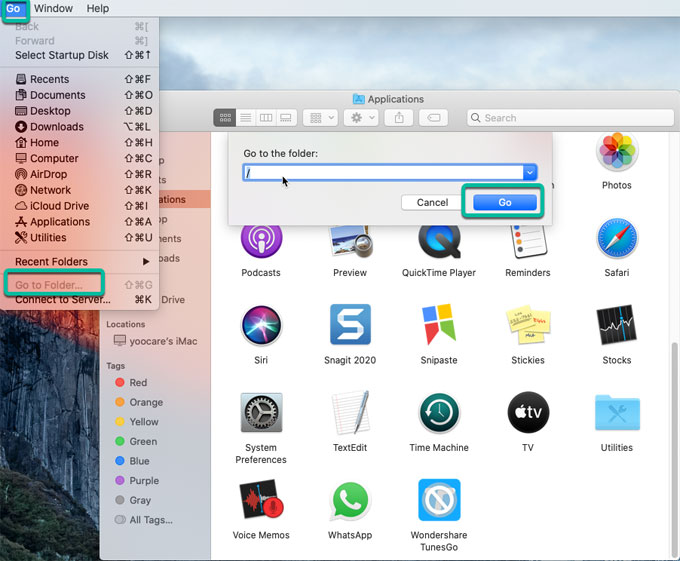Choose iCloud Drive in the Go menu
This screenshot has width=680, height=561.
click(80, 206)
